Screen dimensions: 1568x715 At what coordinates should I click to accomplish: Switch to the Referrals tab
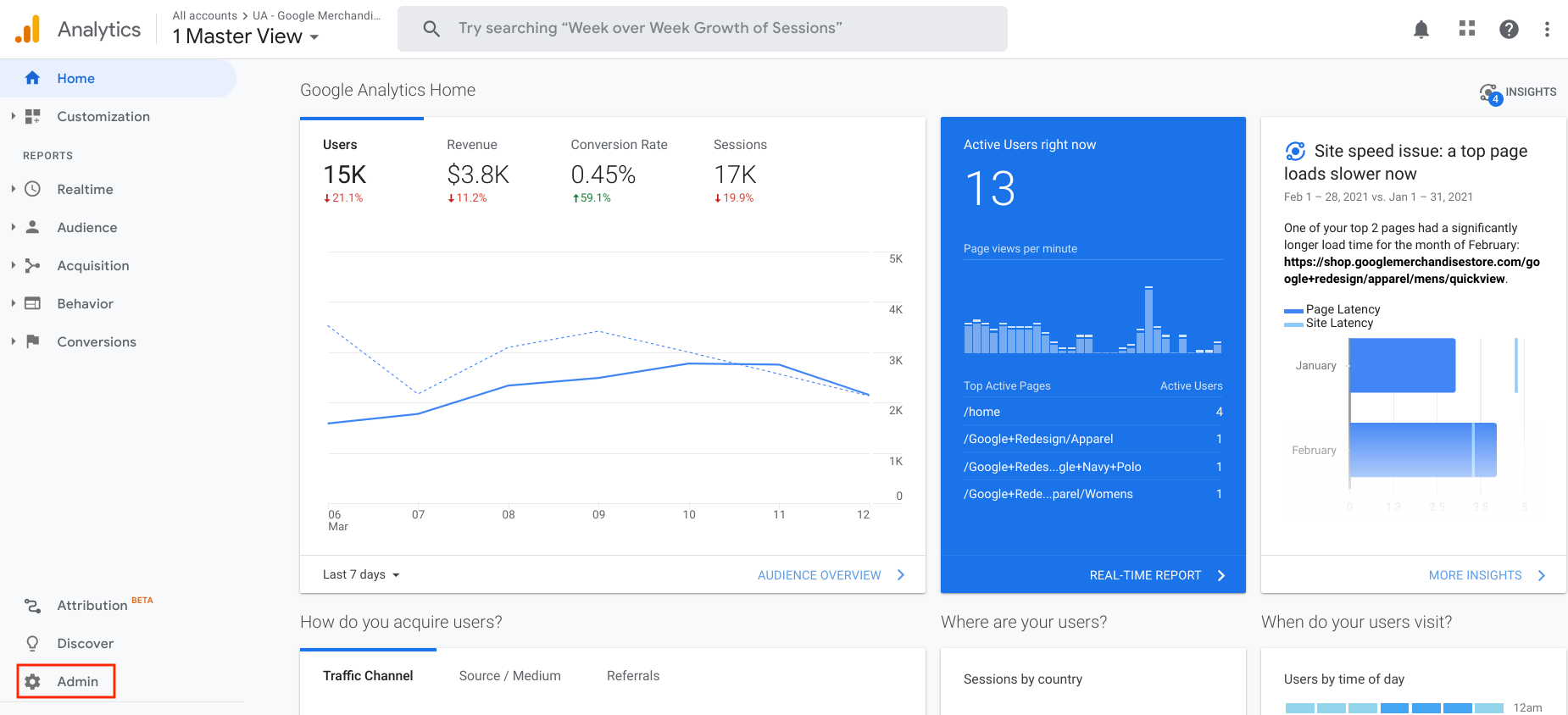click(x=633, y=675)
